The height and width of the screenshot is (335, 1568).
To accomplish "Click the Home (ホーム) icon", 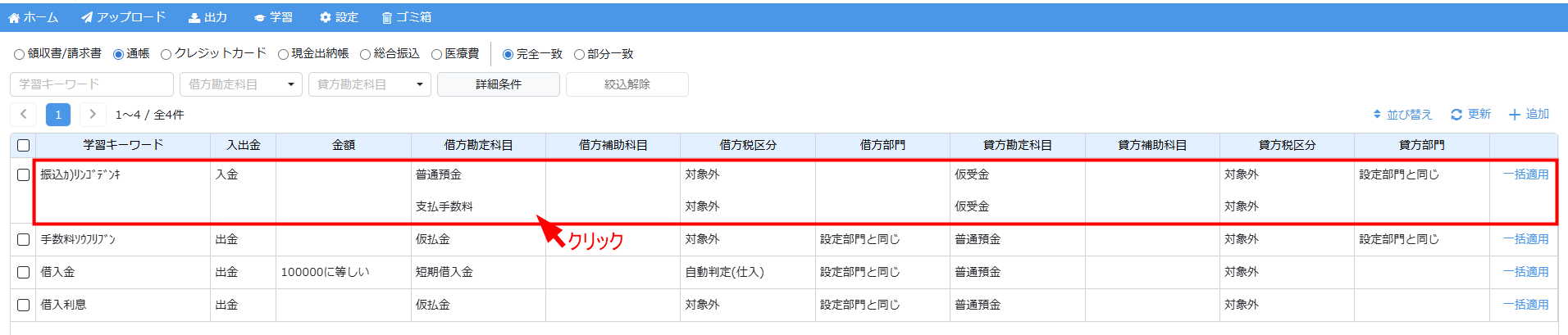I will click(x=14, y=17).
